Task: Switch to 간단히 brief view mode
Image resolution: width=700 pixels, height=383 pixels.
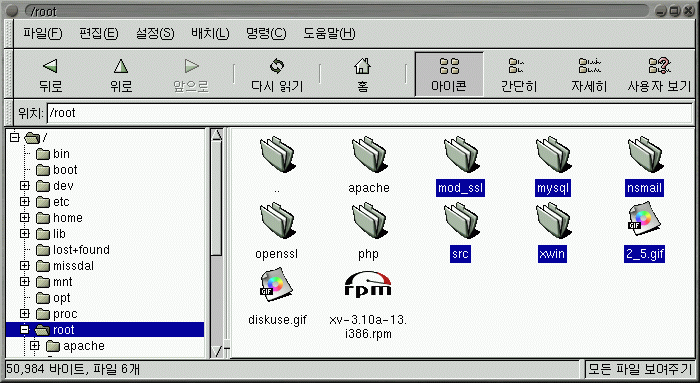Action: pyautogui.click(x=518, y=75)
